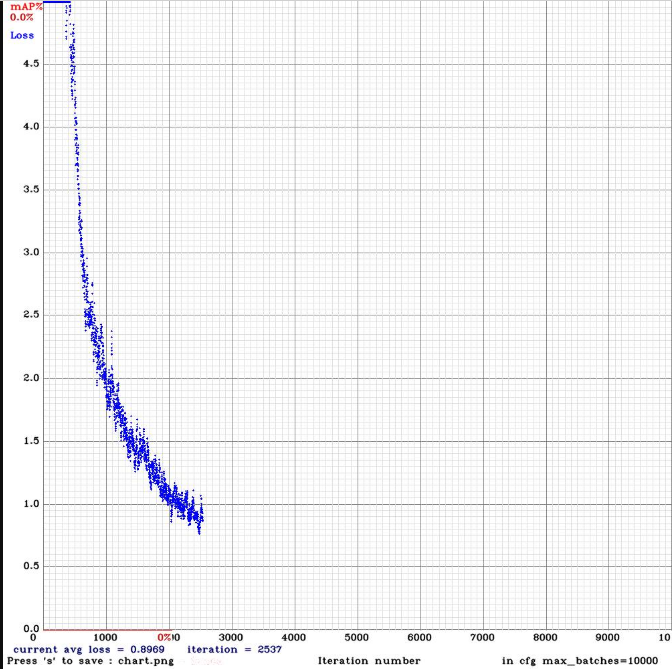This screenshot has height=669, width=672.
Task: Click the red '0%' label on x-axis
Action: click(164, 637)
